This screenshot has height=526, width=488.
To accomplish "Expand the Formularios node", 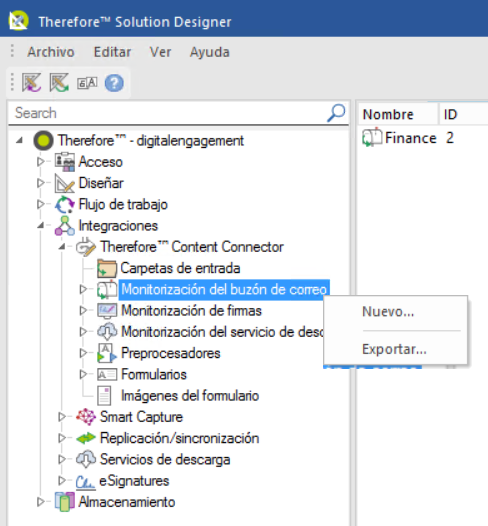I will 83,374.
